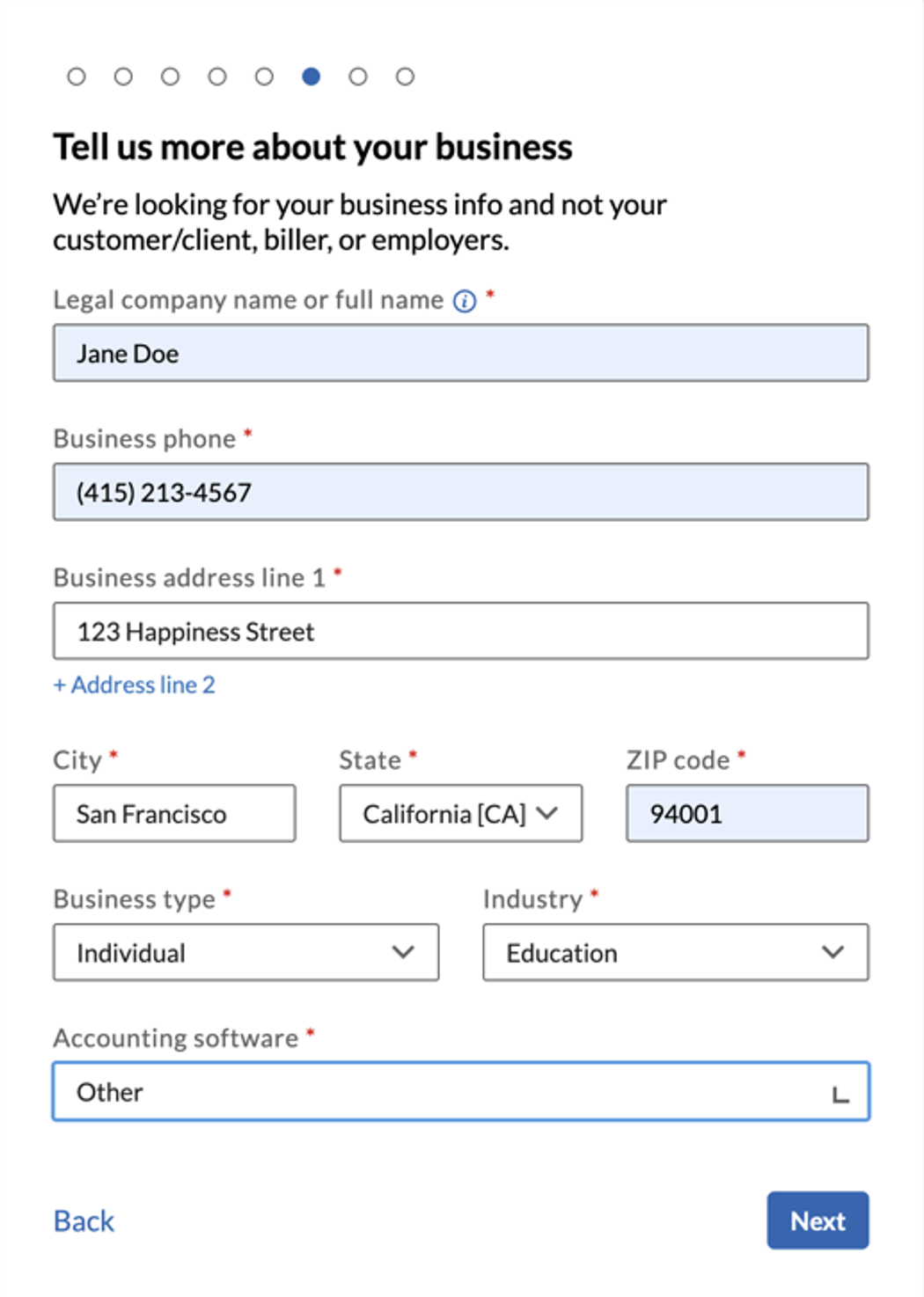Viewport: 924px width, 1297px height.
Task: Click the City field showing San Francisco
Action: (x=173, y=813)
